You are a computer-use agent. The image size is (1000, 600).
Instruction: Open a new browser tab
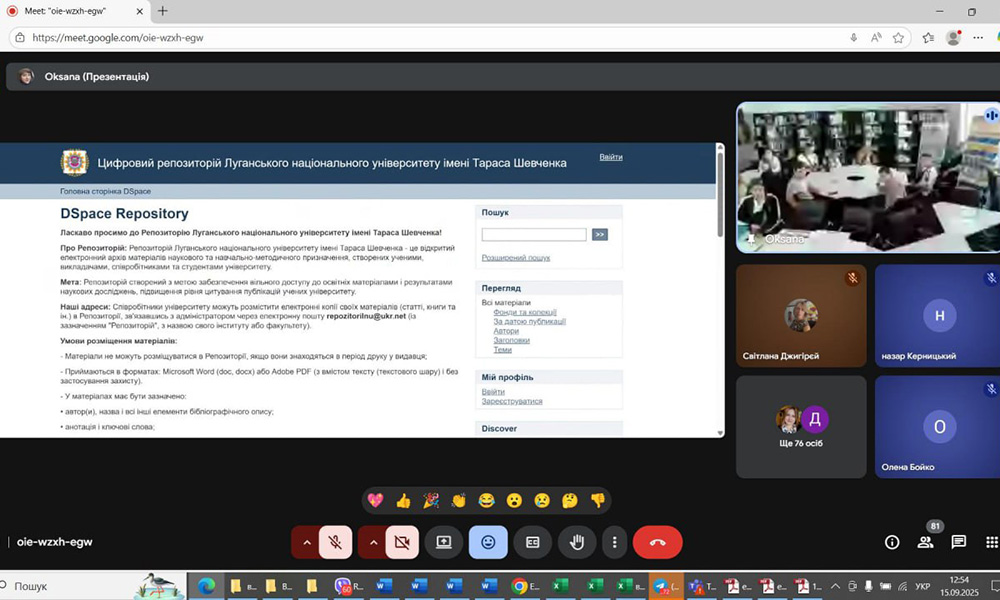pyautogui.click(x=163, y=11)
